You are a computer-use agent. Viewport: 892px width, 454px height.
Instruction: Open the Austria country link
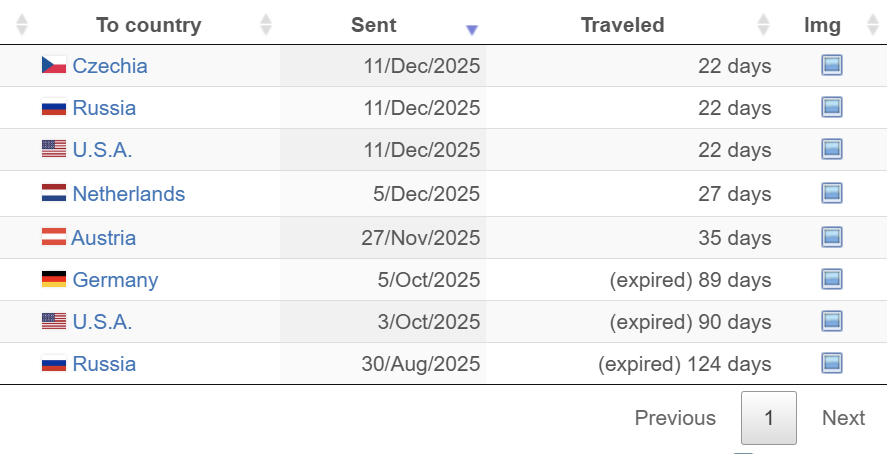pos(104,238)
